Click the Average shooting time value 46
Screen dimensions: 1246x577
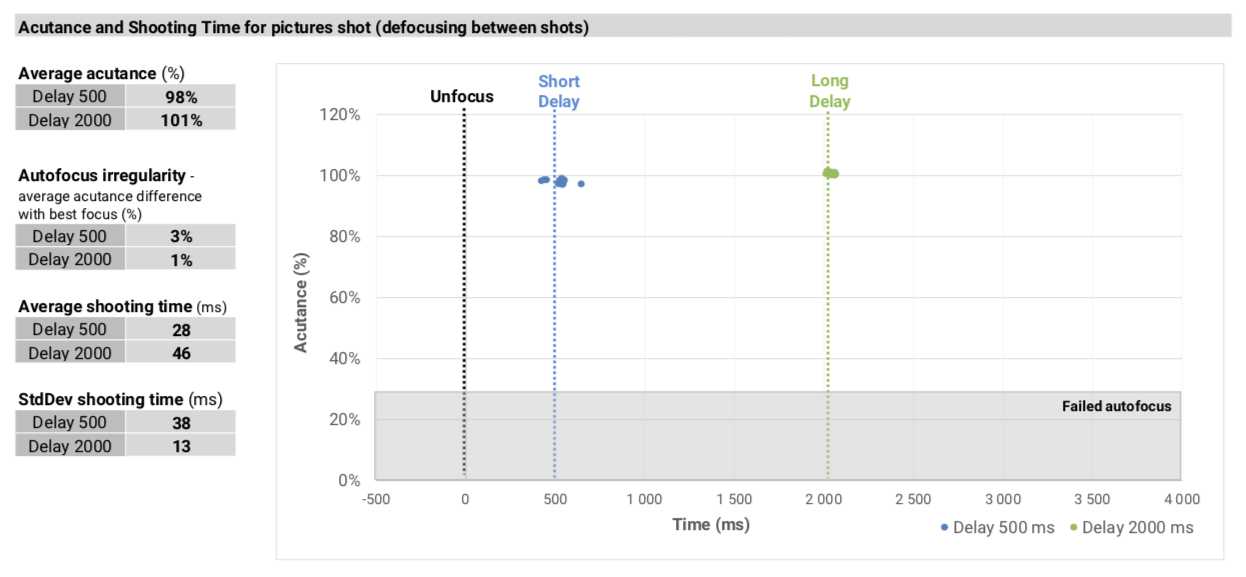[181, 352]
